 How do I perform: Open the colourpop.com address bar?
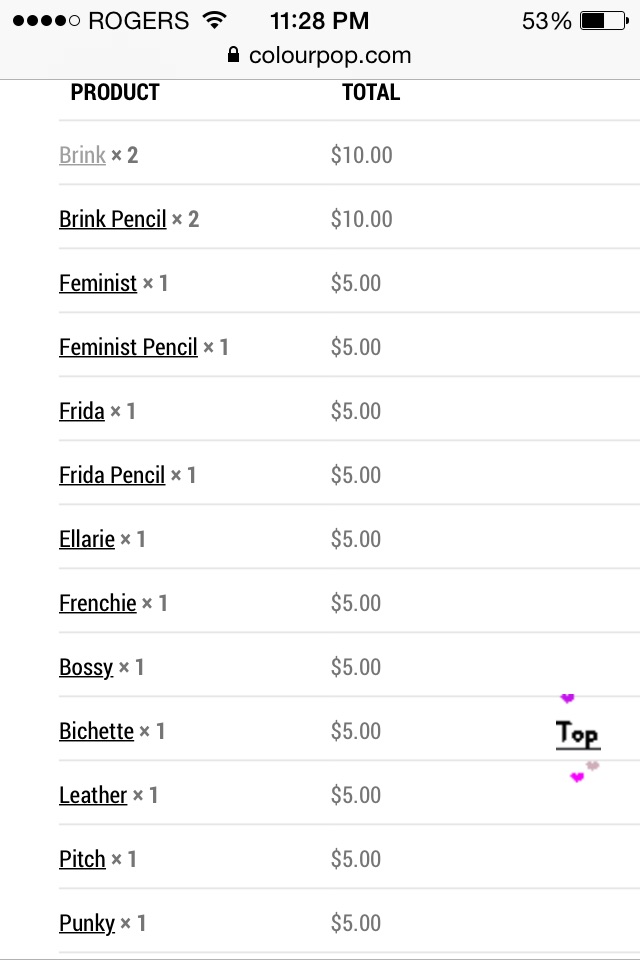[x=320, y=55]
